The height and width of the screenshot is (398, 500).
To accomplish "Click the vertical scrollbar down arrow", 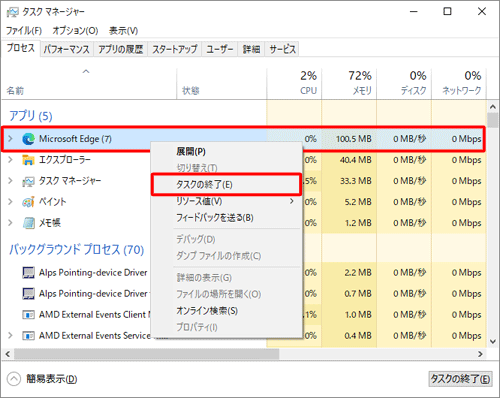I will (x=493, y=341).
